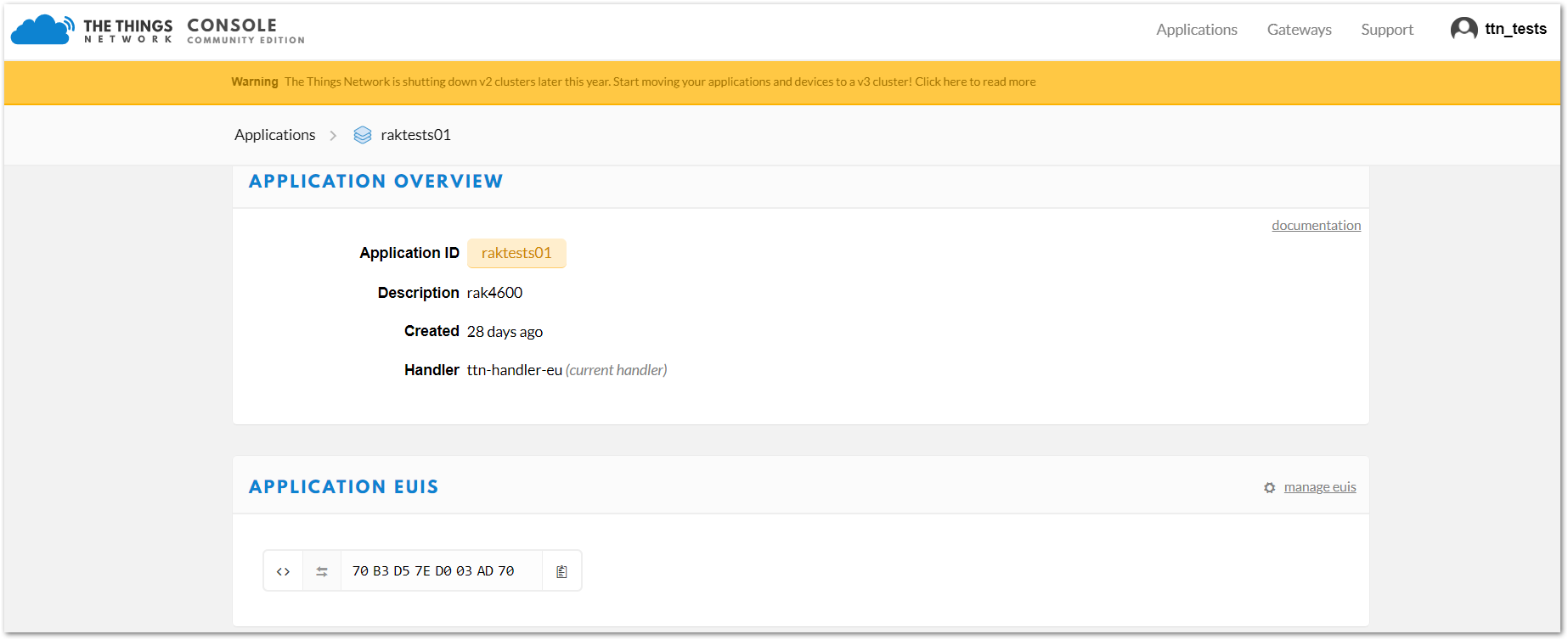Open the Gateways menu item

pyautogui.click(x=1300, y=30)
